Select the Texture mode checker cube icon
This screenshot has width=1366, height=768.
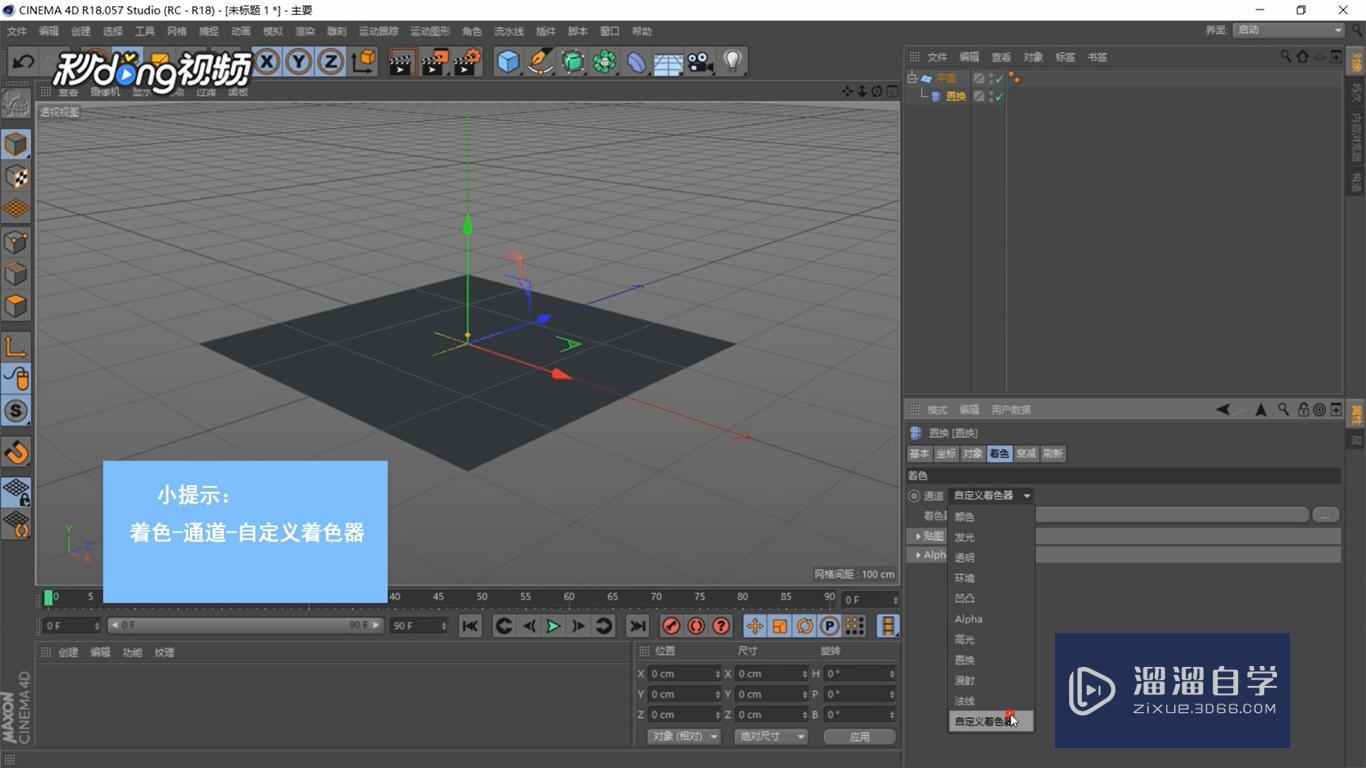(16, 176)
